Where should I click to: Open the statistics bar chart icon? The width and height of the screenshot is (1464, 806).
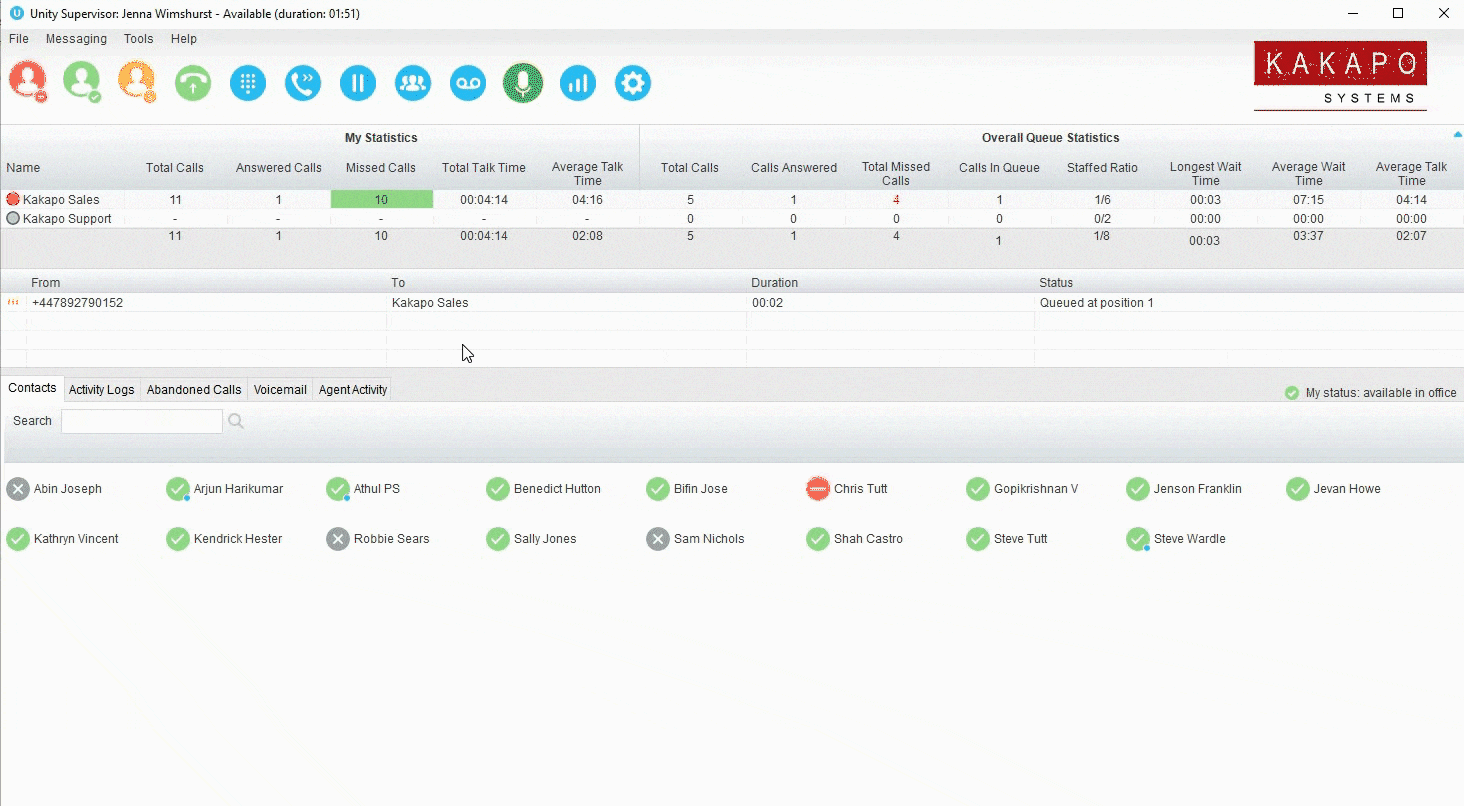point(578,83)
